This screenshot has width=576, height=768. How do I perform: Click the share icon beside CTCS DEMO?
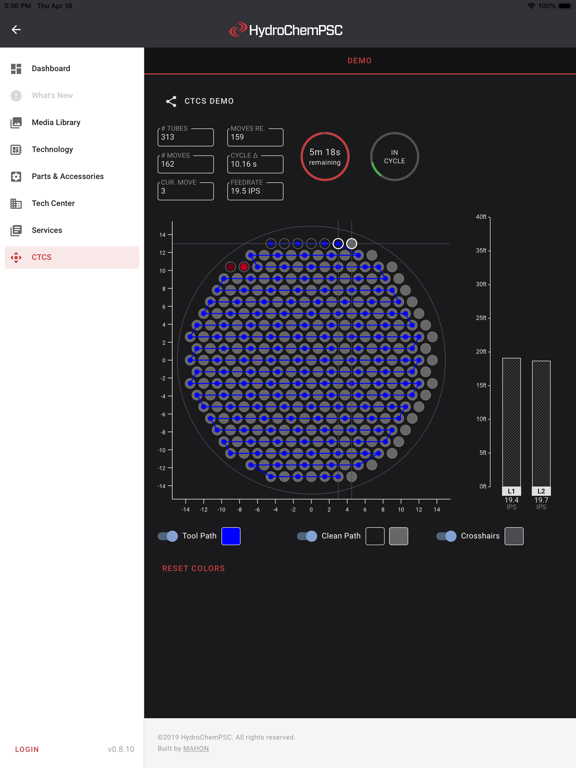pyautogui.click(x=171, y=101)
